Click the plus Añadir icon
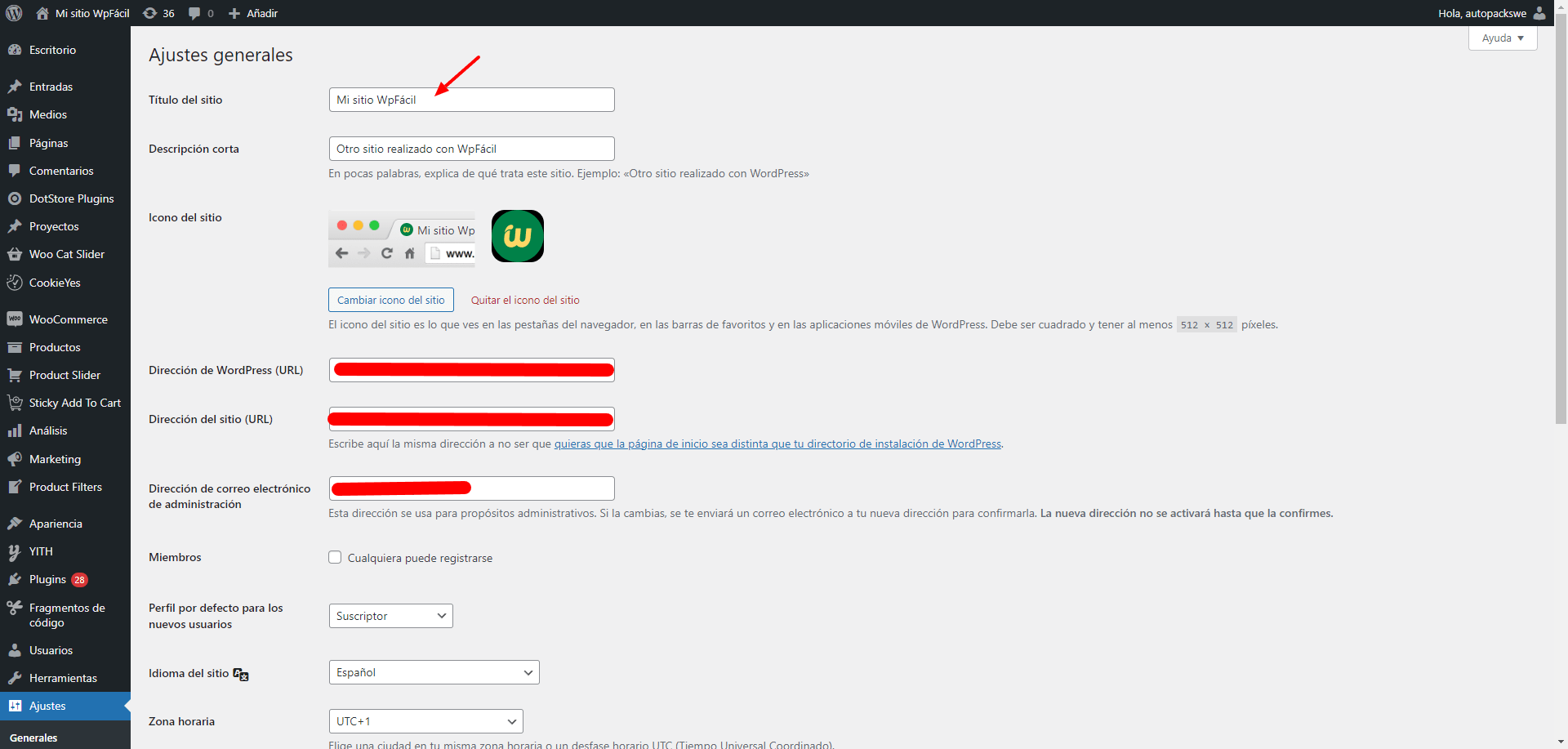 coord(234,13)
